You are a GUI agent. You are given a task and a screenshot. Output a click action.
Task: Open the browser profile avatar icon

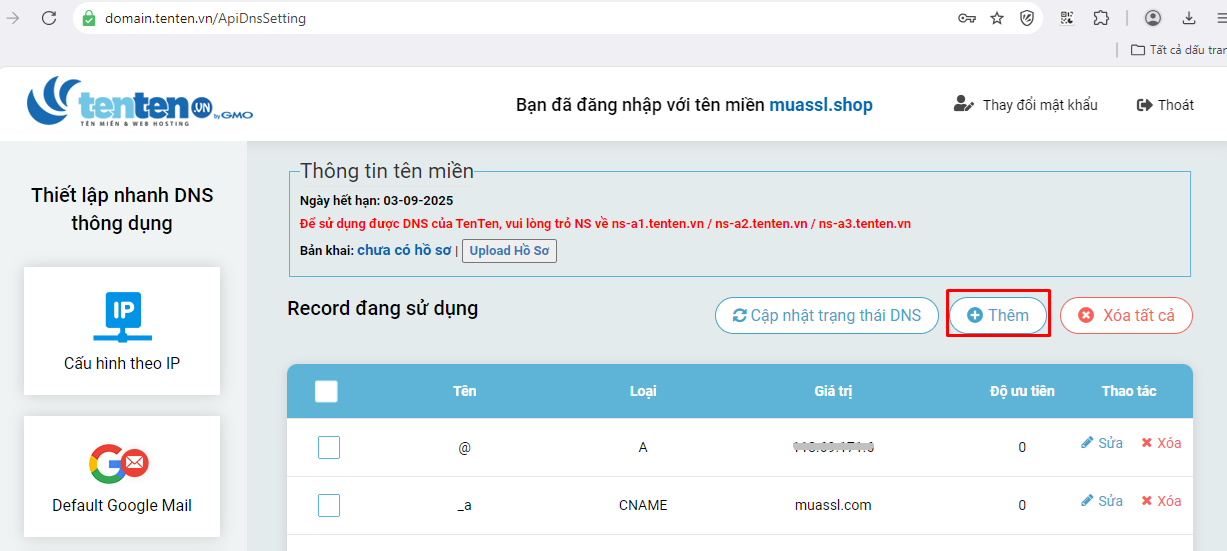tap(1153, 18)
